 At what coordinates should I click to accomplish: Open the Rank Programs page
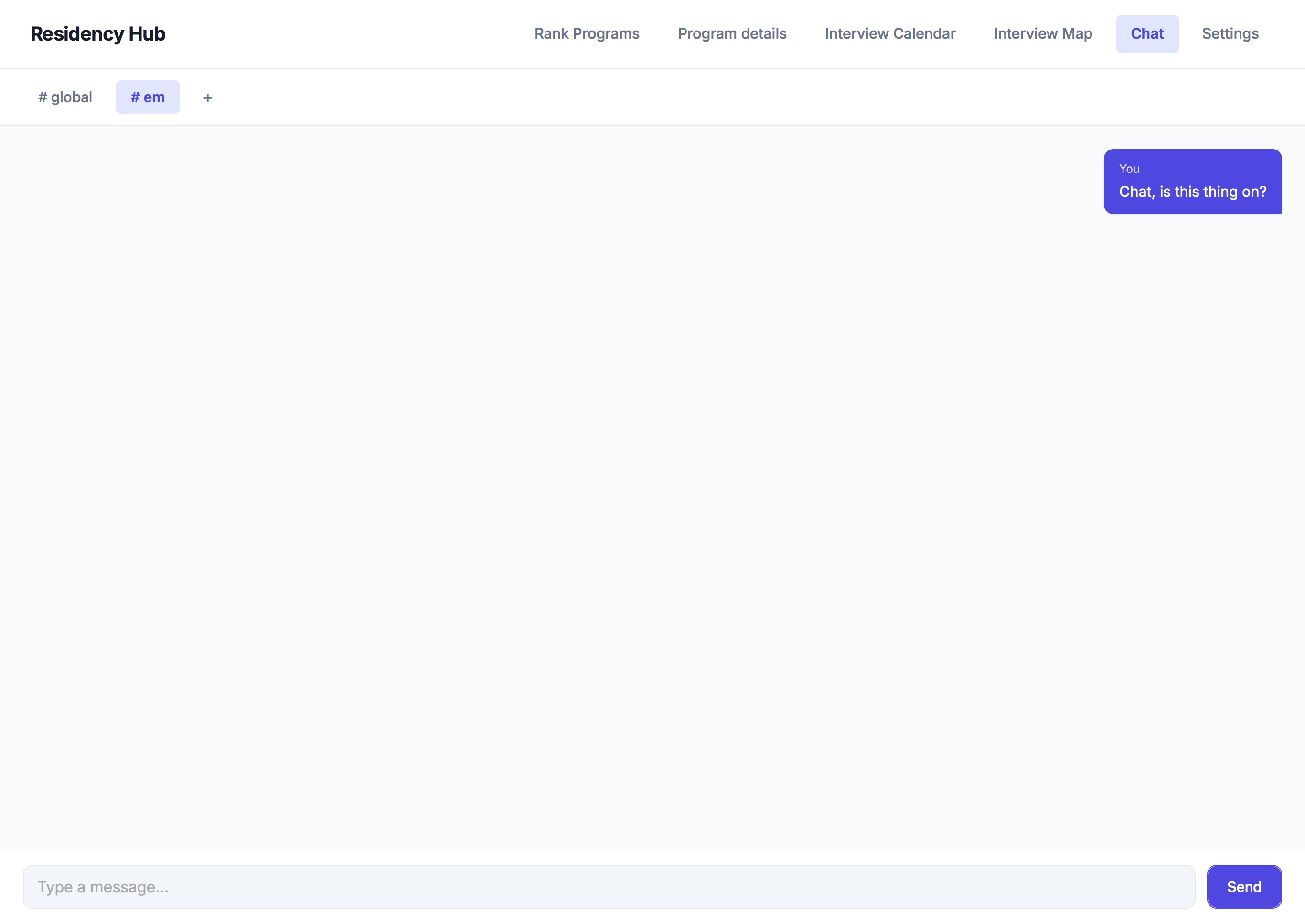point(587,33)
